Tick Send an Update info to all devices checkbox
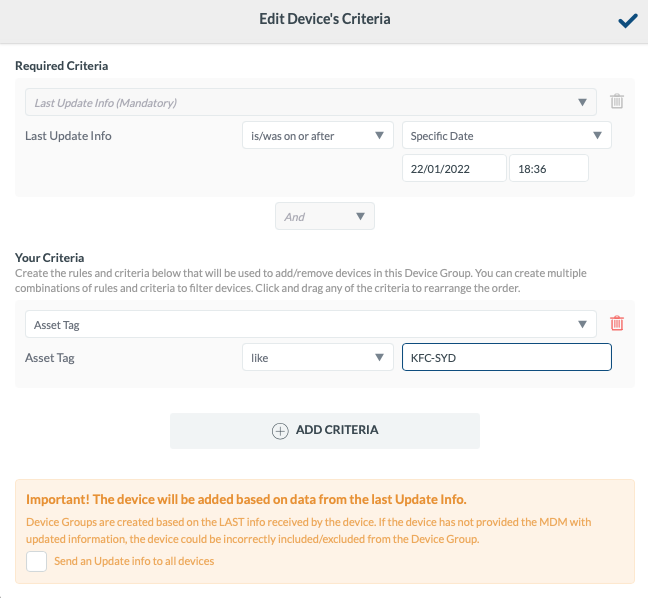 (36, 561)
